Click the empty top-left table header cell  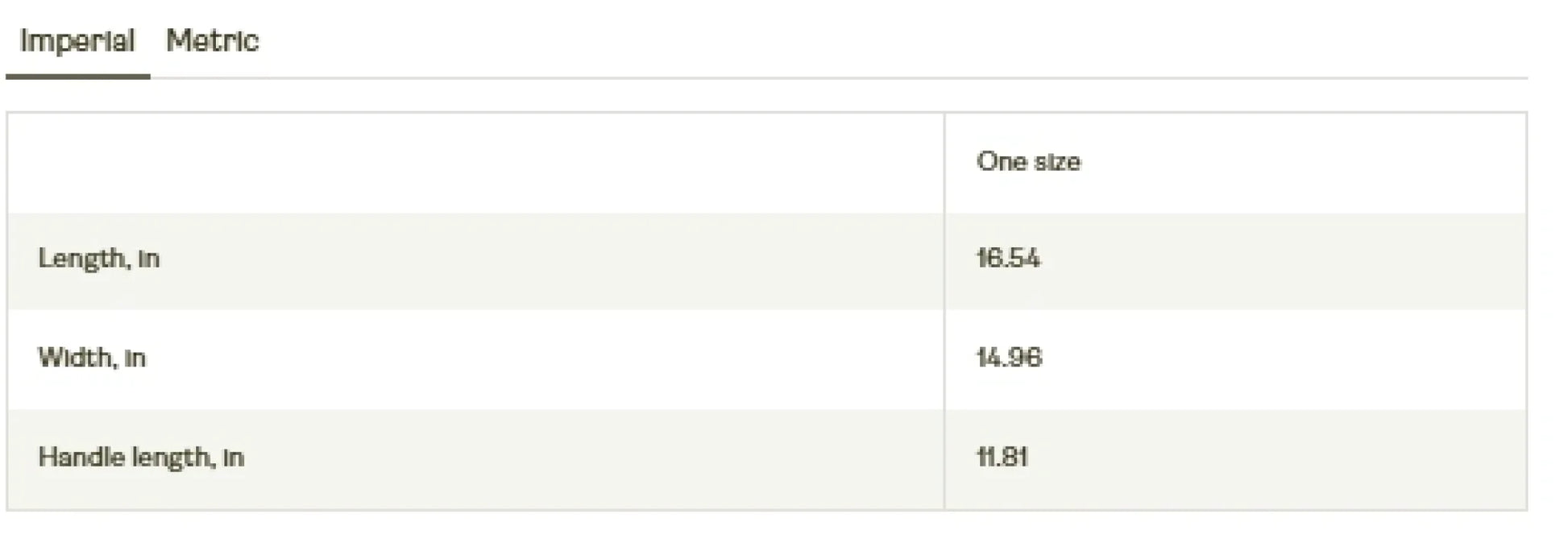pos(475,163)
